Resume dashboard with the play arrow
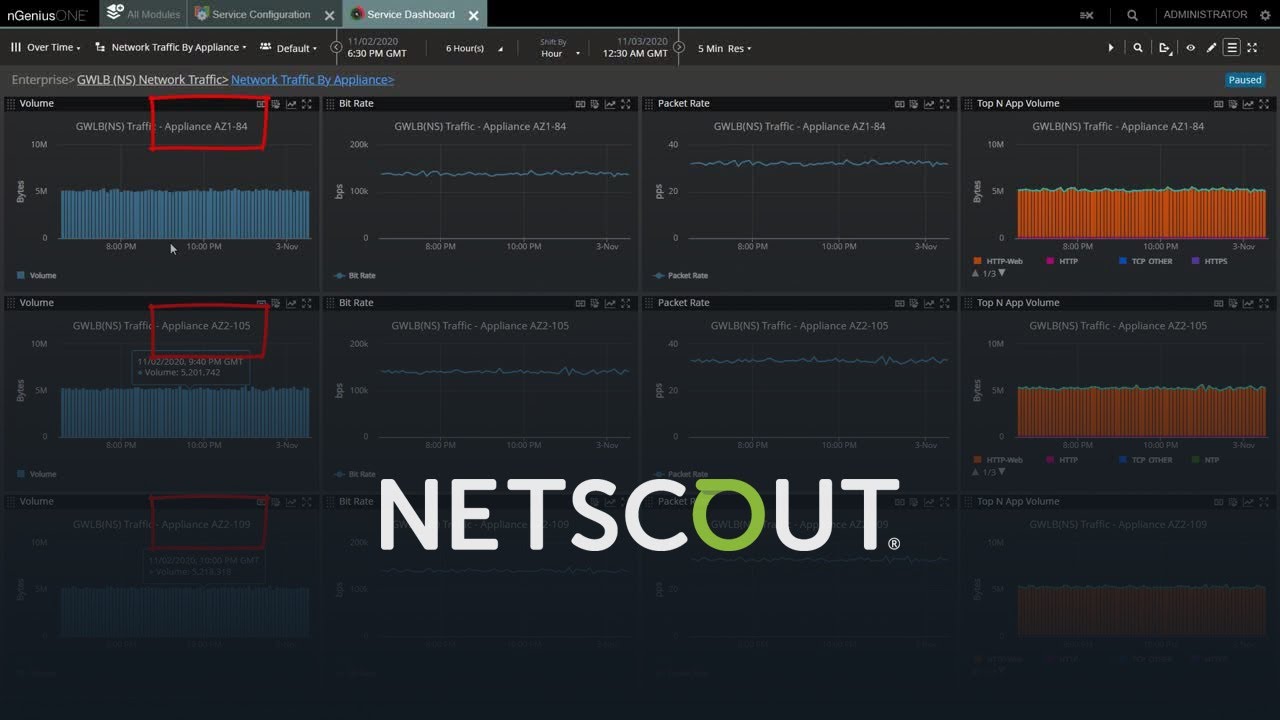This screenshot has width=1280, height=720. pos(1111,48)
